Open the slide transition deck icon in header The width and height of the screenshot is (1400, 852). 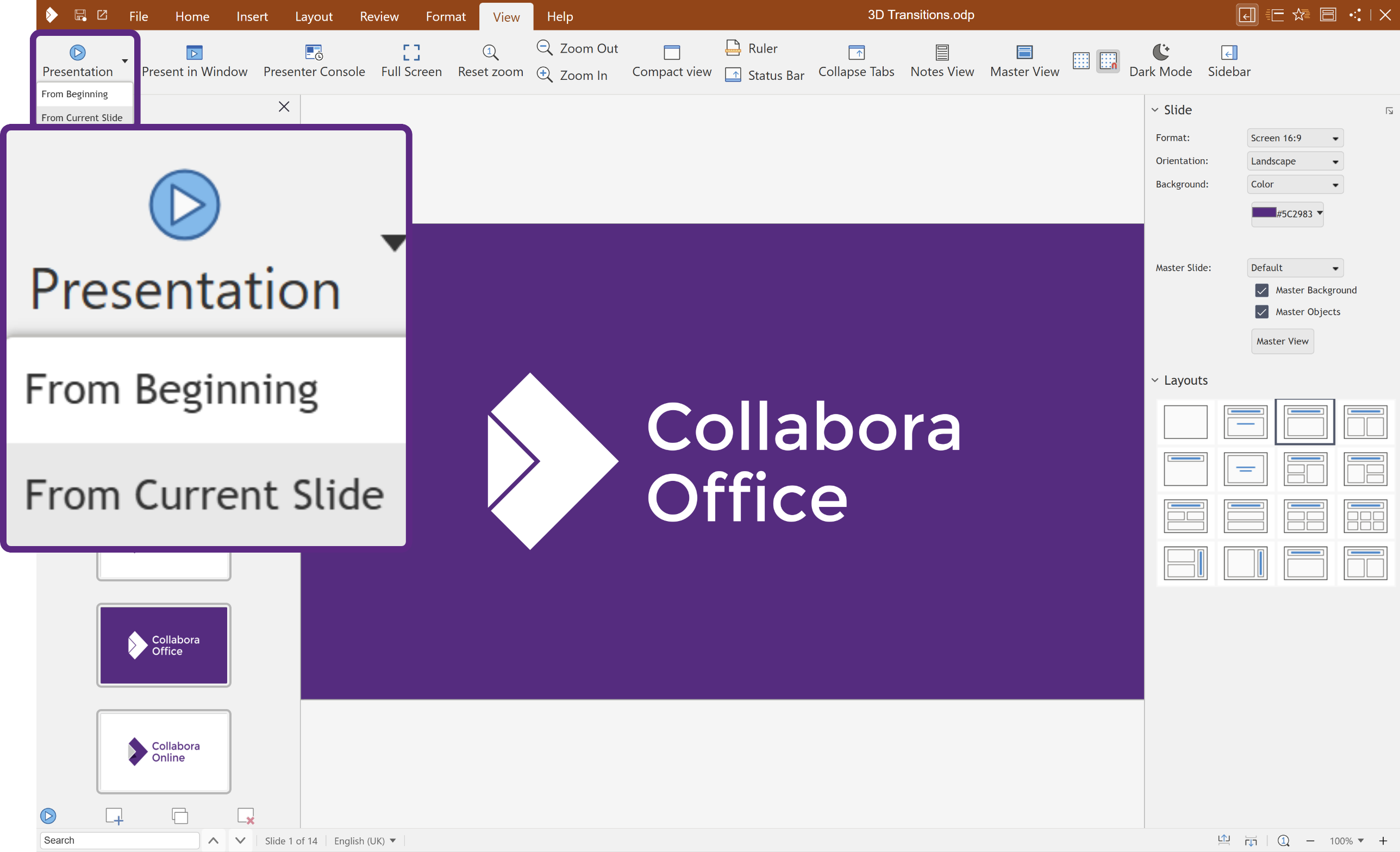1274,15
